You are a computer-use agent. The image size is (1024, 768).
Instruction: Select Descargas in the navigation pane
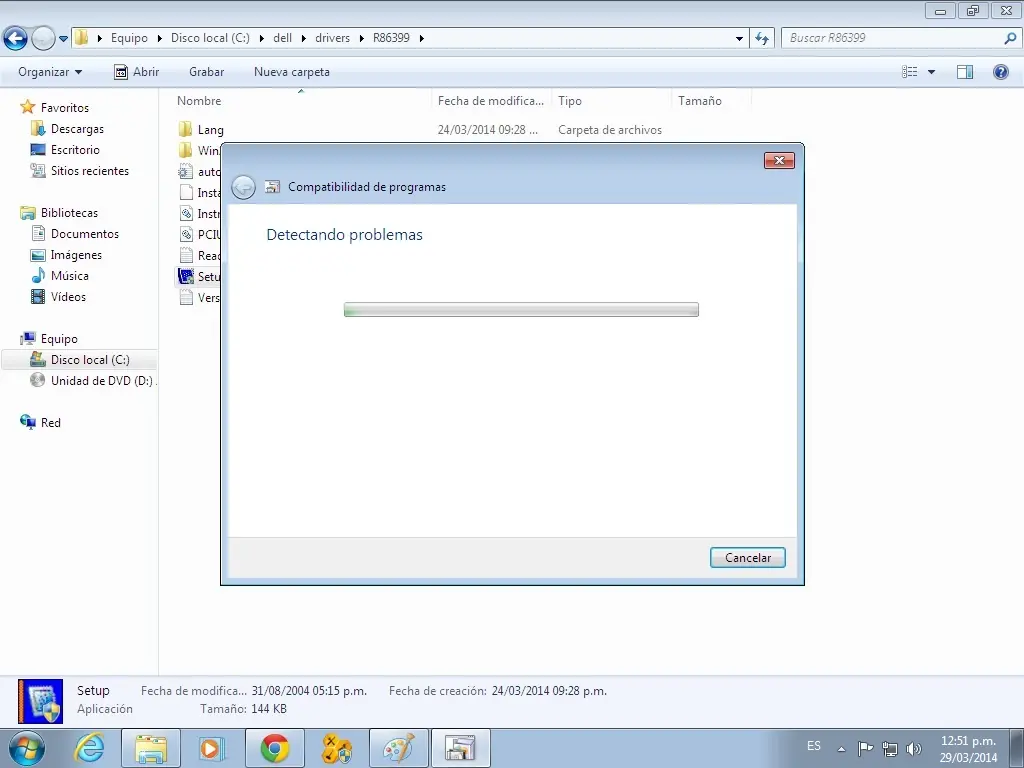point(68,129)
